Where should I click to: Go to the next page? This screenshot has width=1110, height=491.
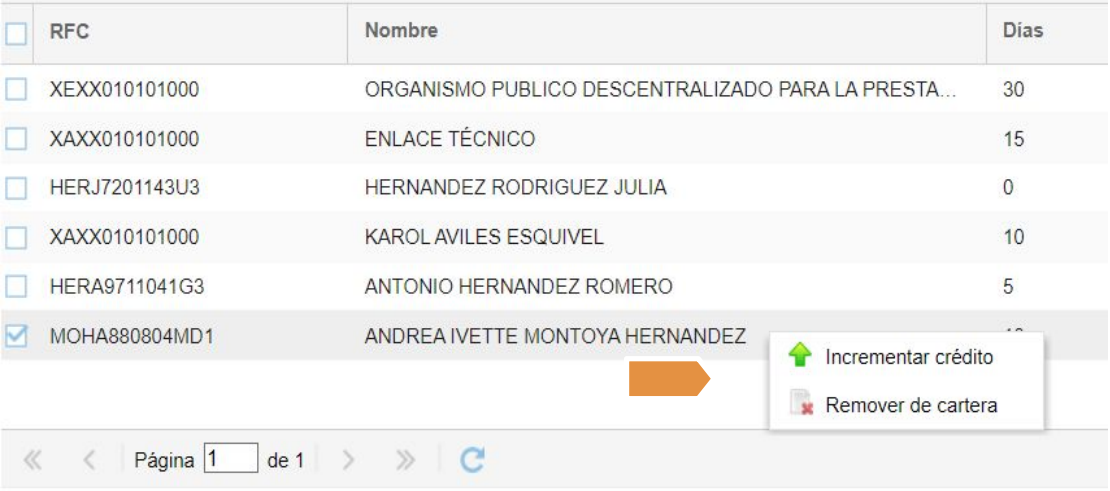[349, 460]
